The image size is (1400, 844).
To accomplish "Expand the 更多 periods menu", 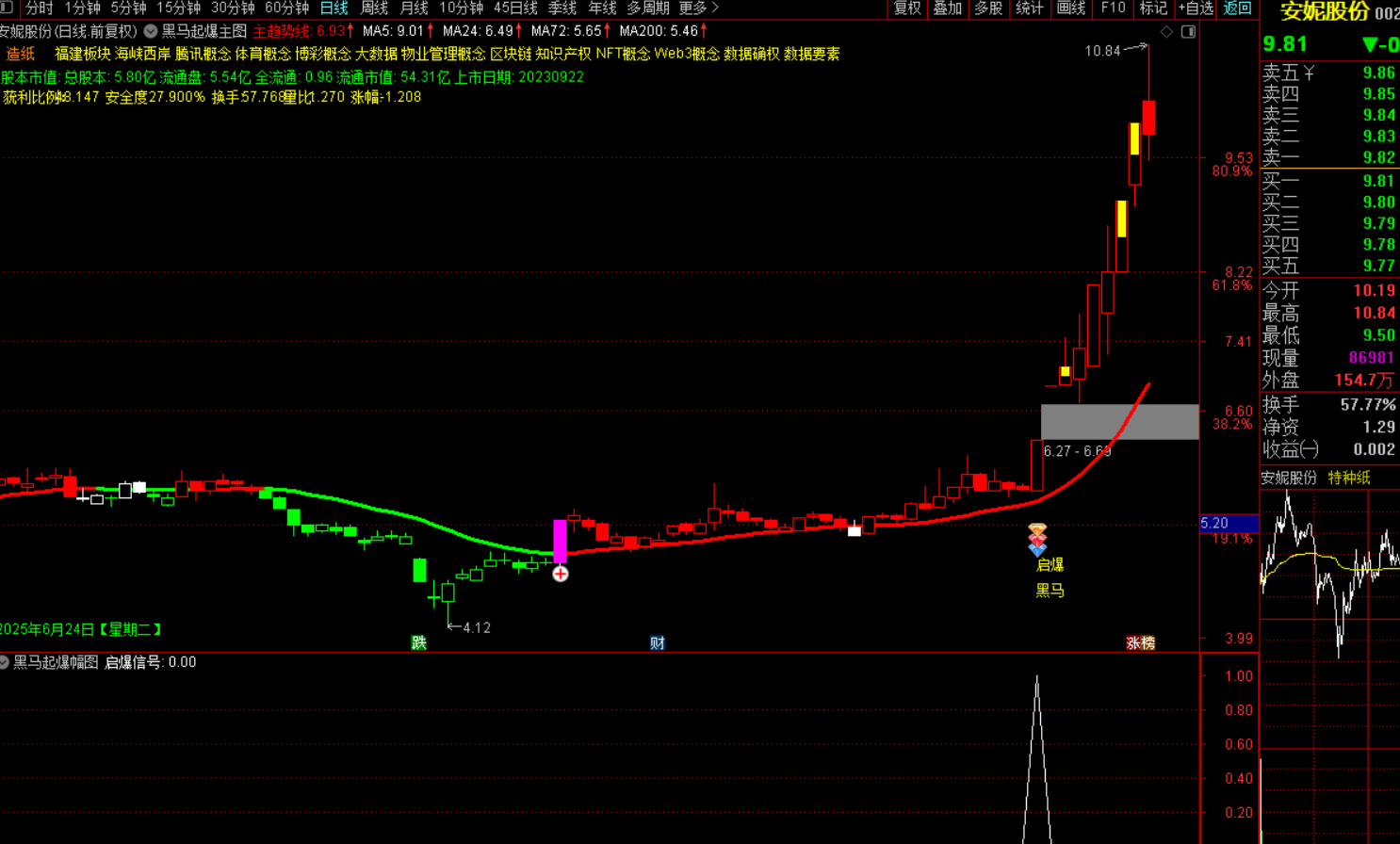I will pos(698,8).
